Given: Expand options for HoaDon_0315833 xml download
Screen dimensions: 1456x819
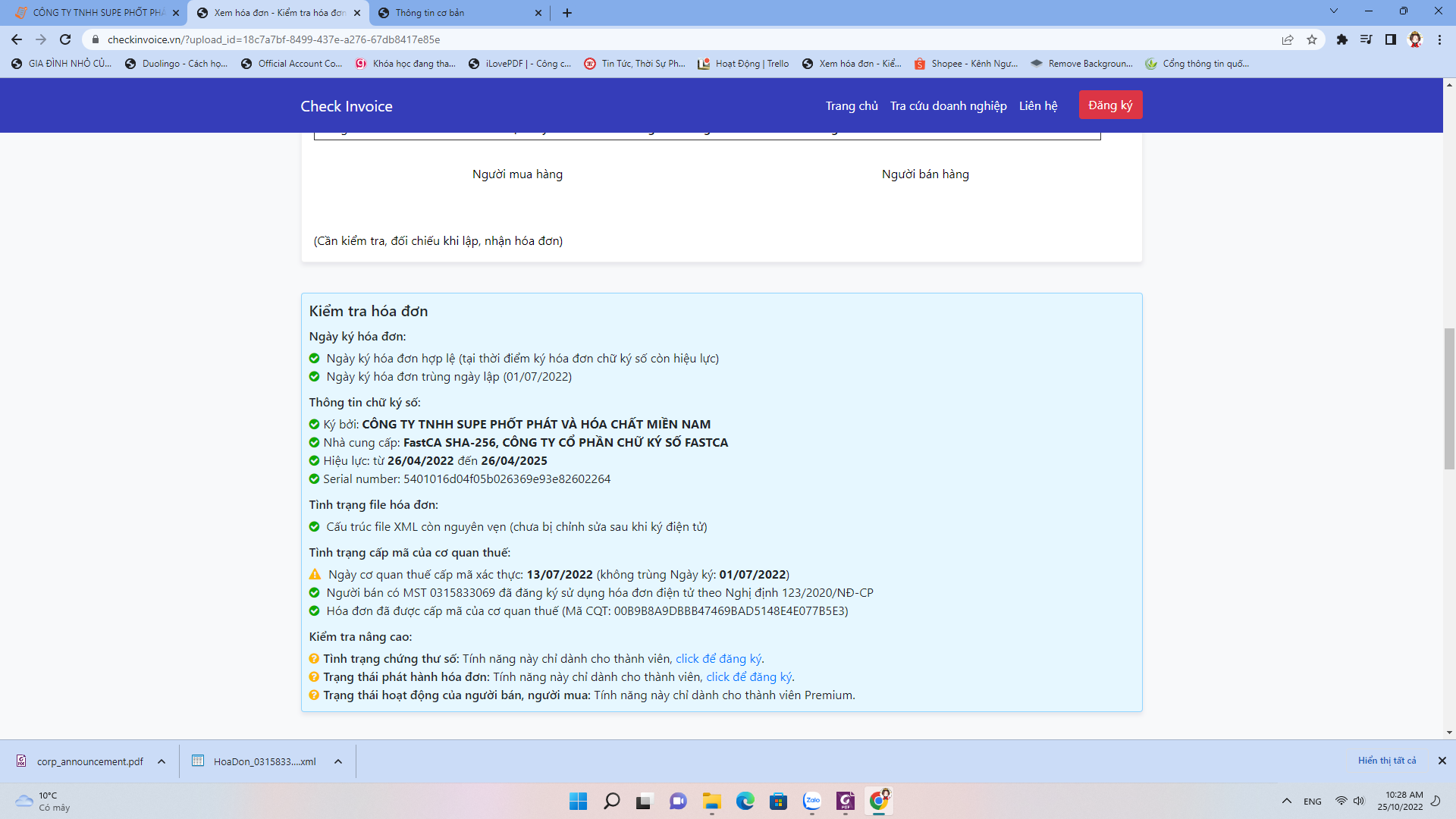Looking at the screenshot, I should pos(338,761).
